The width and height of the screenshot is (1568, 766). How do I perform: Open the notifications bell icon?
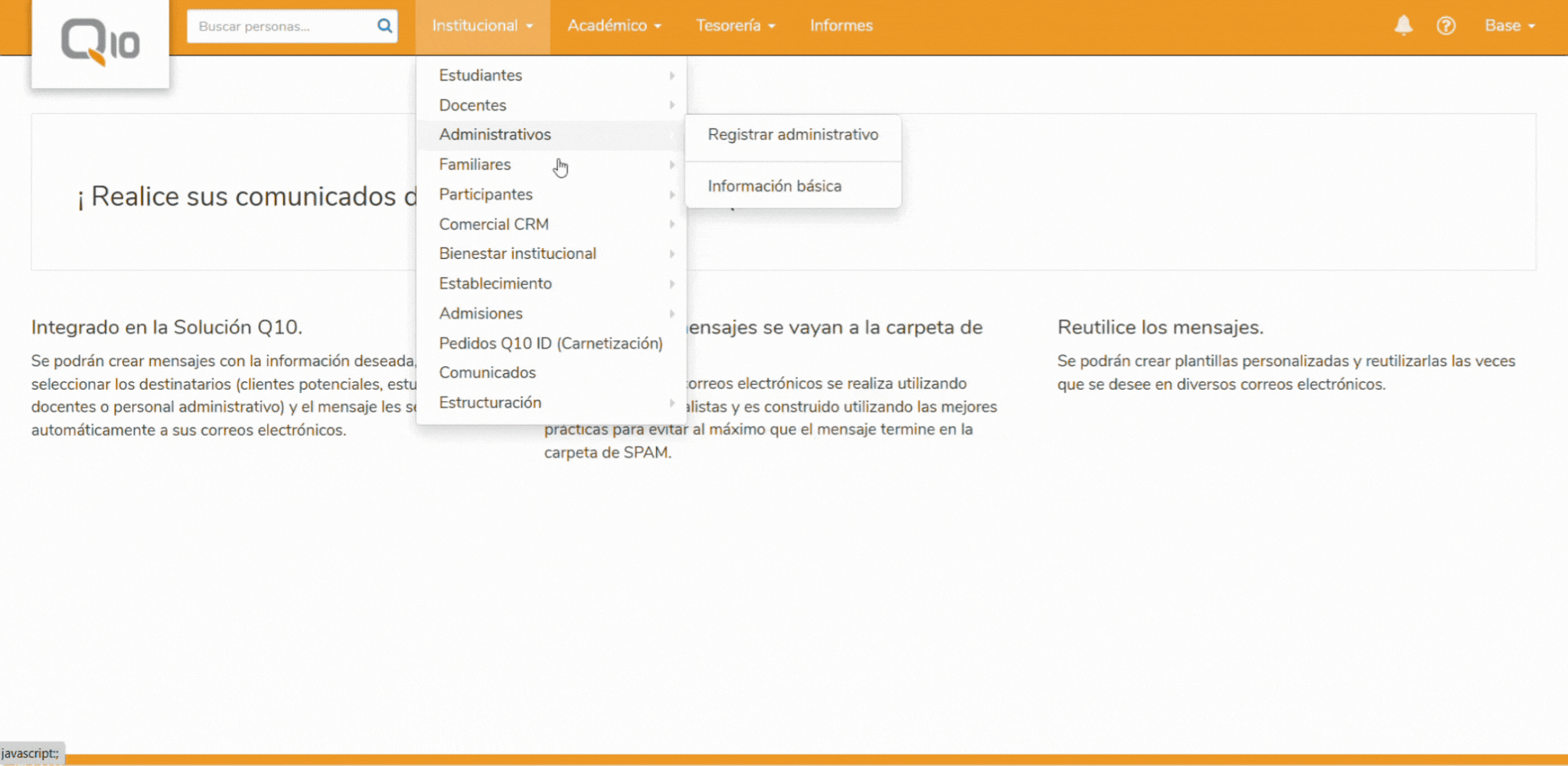click(x=1404, y=25)
